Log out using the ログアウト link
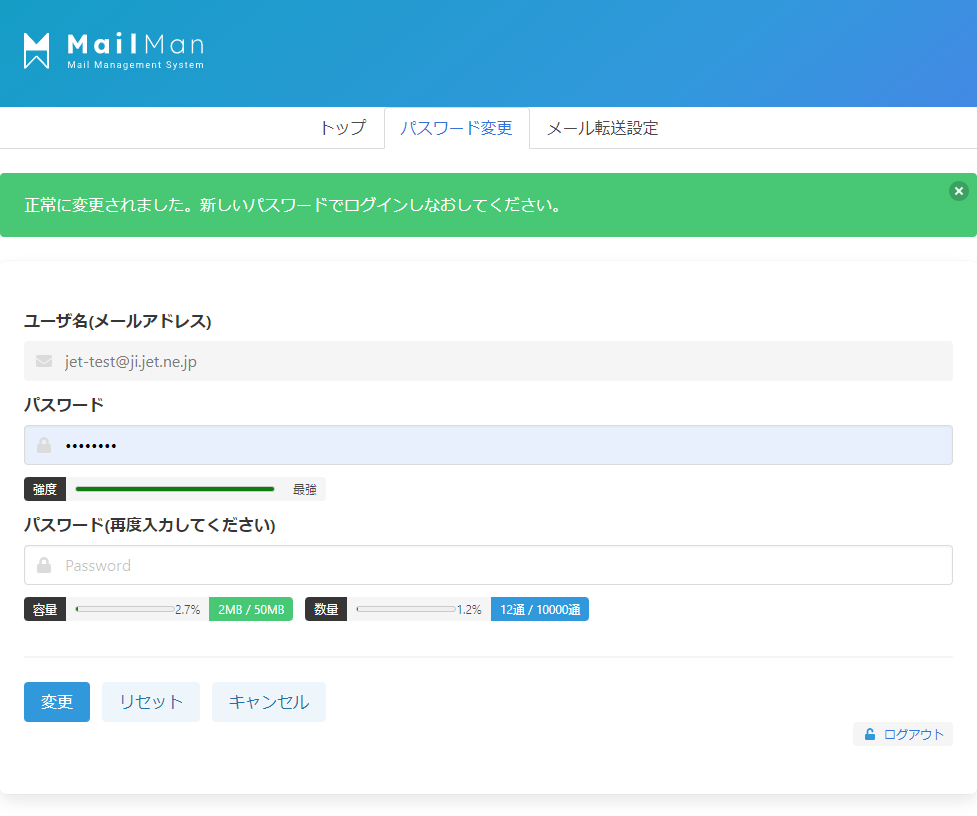977x816 pixels. [913, 734]
